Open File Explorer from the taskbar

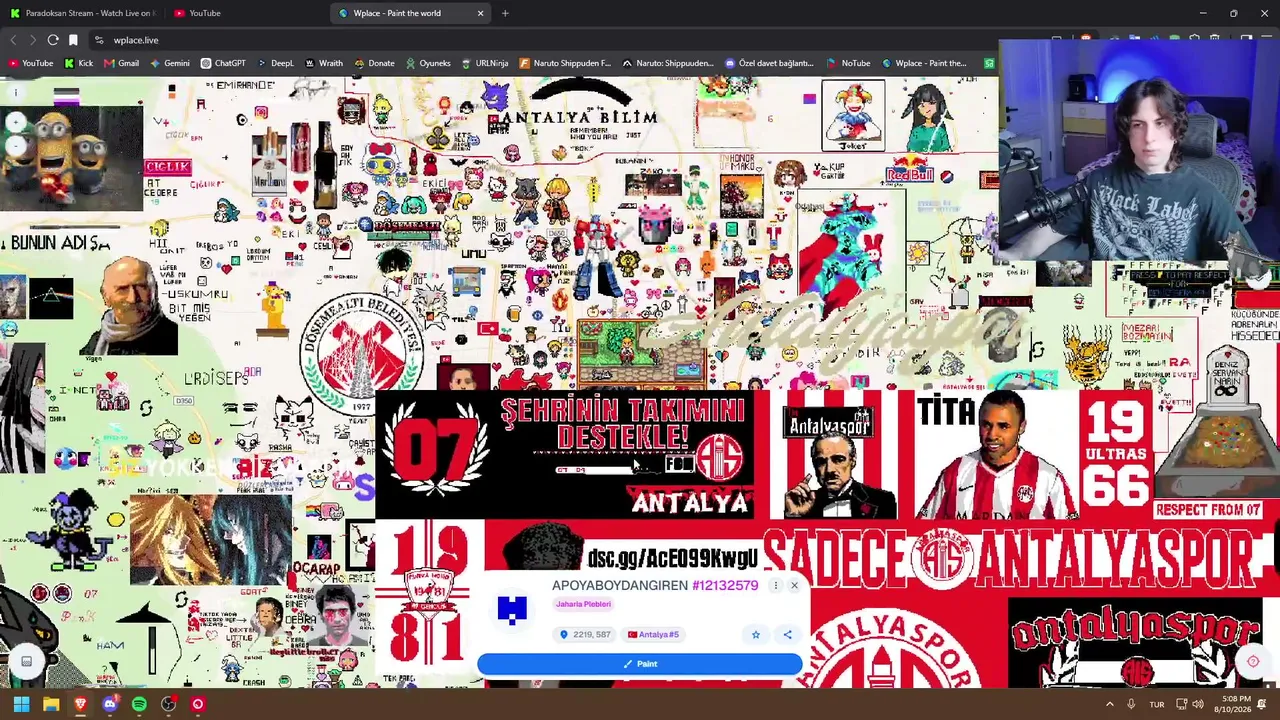[x=51, y=704]
